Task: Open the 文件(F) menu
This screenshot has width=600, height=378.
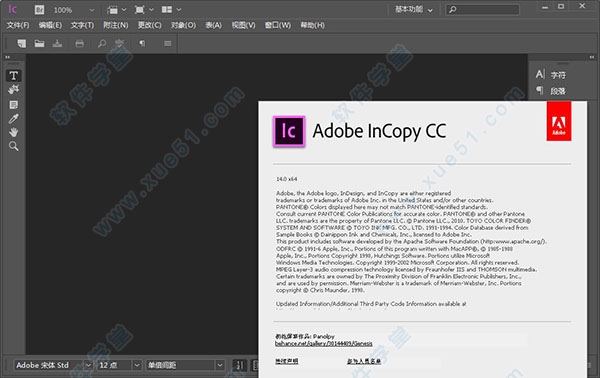Action: 18,25
